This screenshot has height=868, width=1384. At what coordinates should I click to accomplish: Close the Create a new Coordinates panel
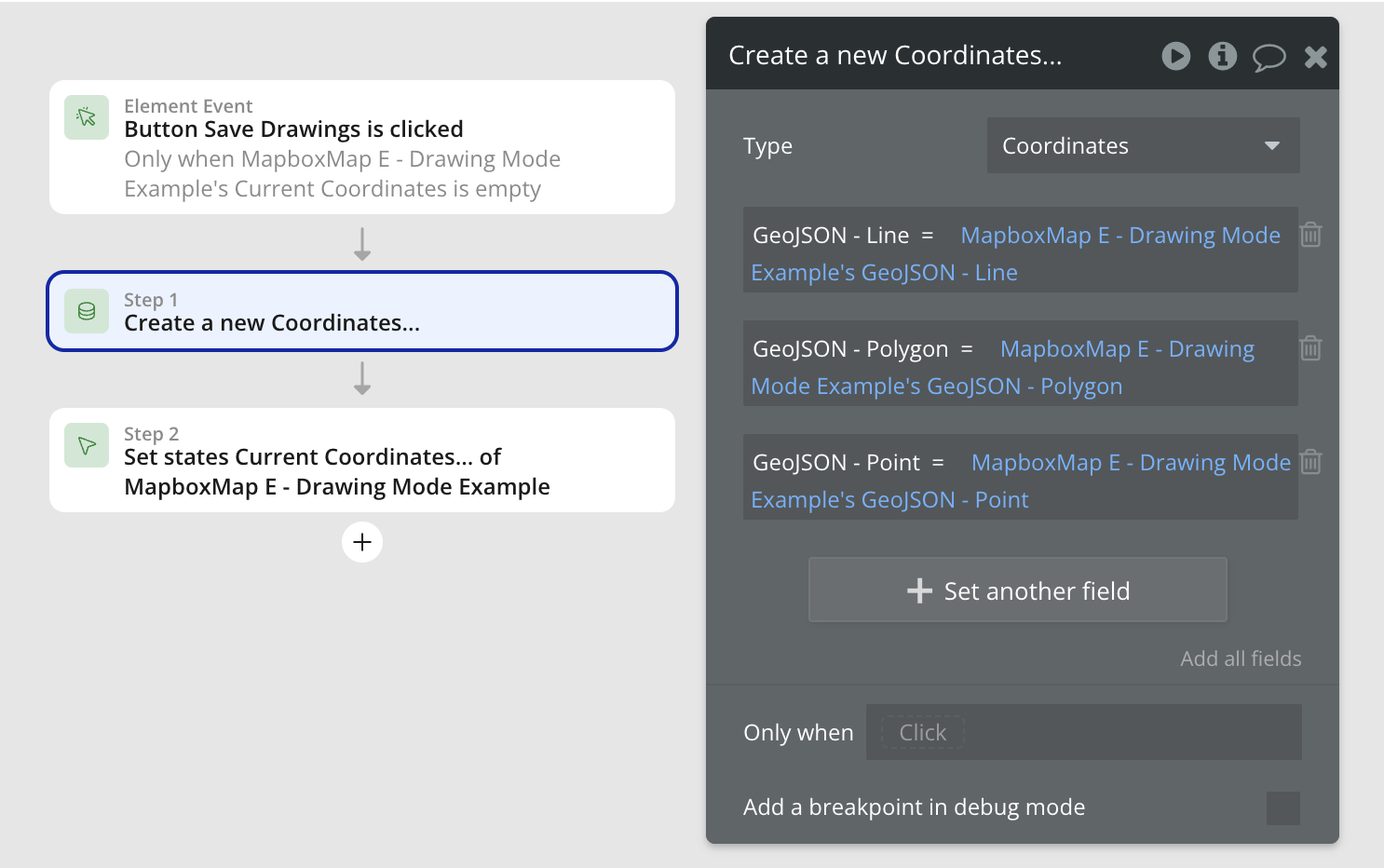point(1315,58)
